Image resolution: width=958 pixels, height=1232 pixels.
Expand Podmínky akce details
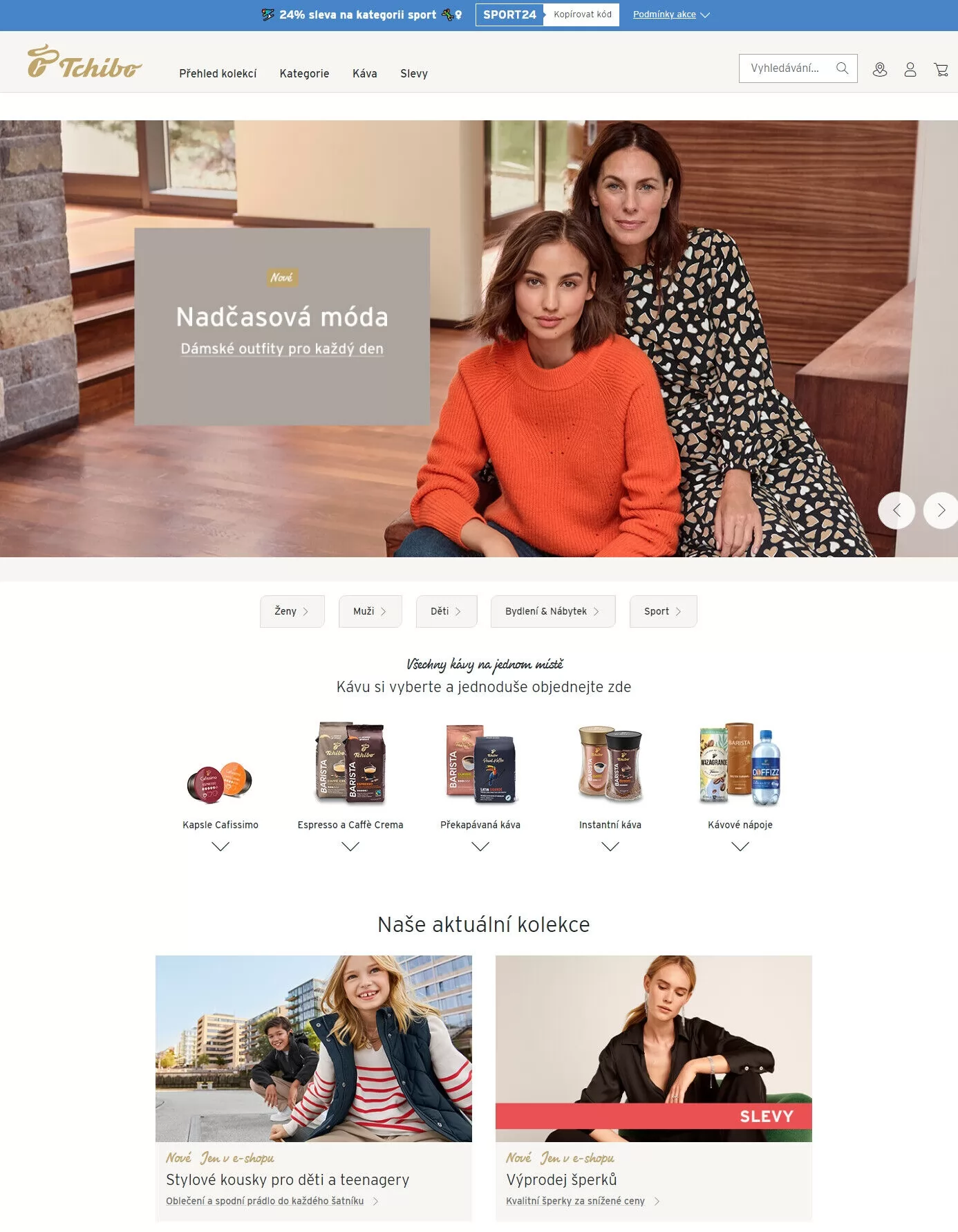pos(671,15)
